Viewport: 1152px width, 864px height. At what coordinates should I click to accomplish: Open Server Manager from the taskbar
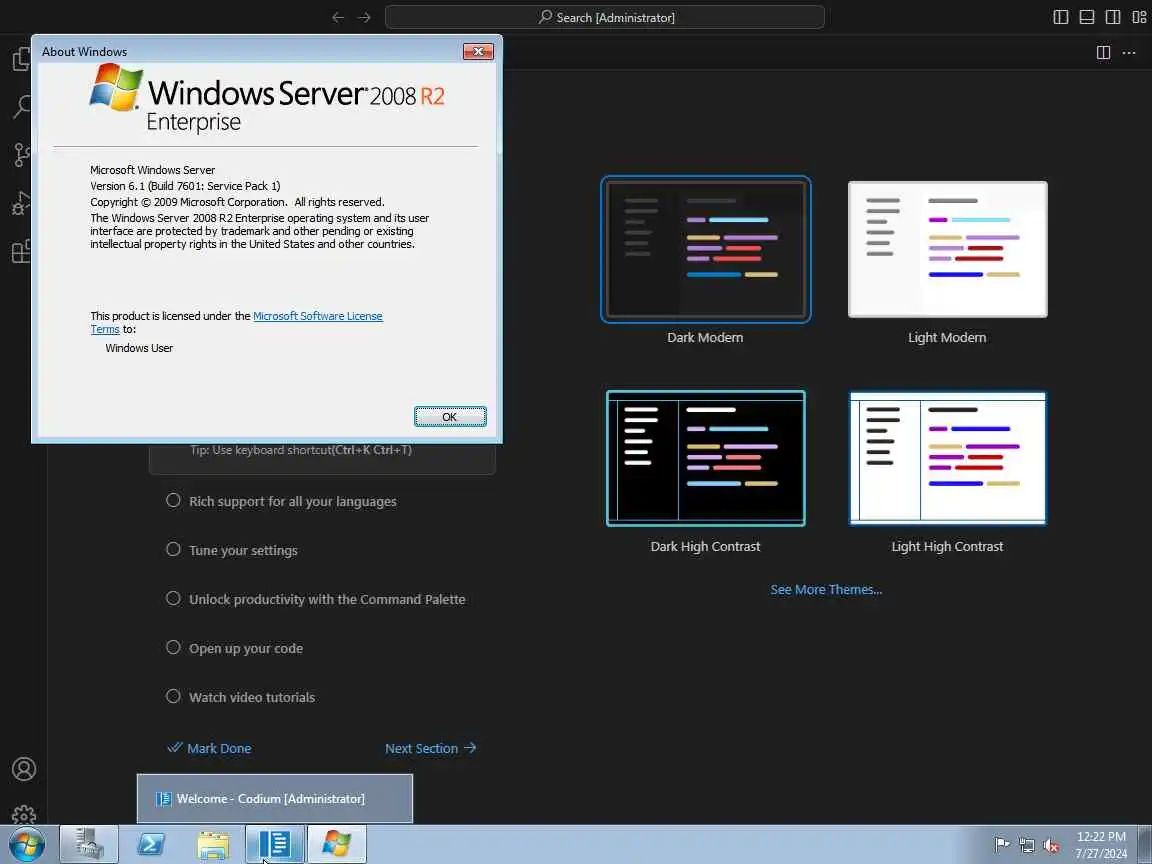(88, 844)
